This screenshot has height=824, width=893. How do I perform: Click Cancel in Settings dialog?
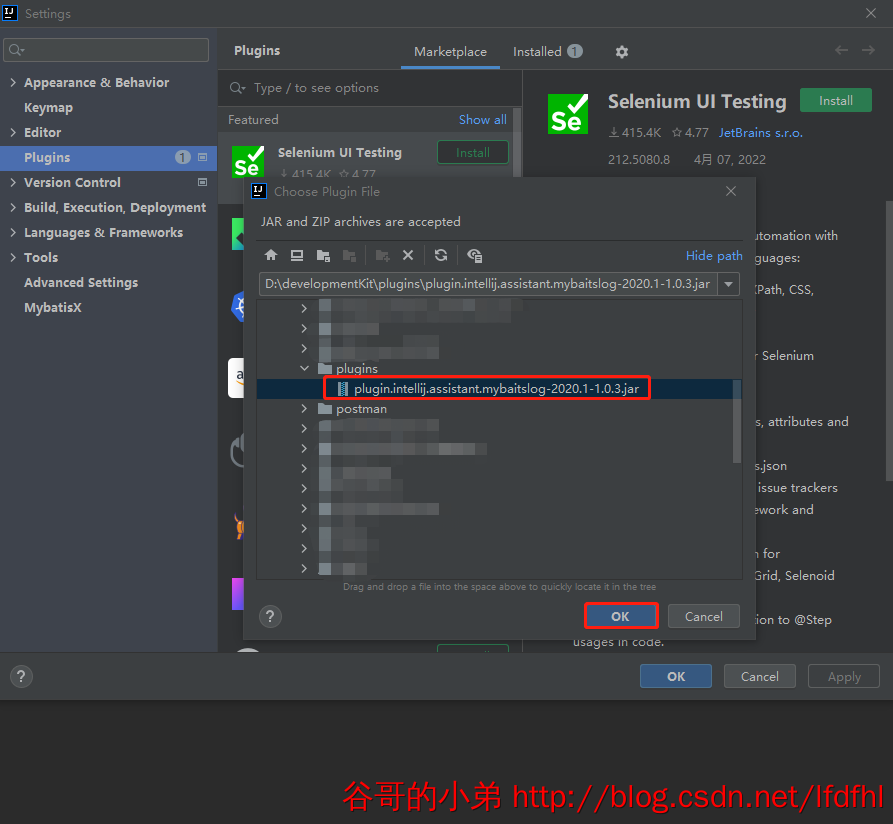click(x=760, y=676)
